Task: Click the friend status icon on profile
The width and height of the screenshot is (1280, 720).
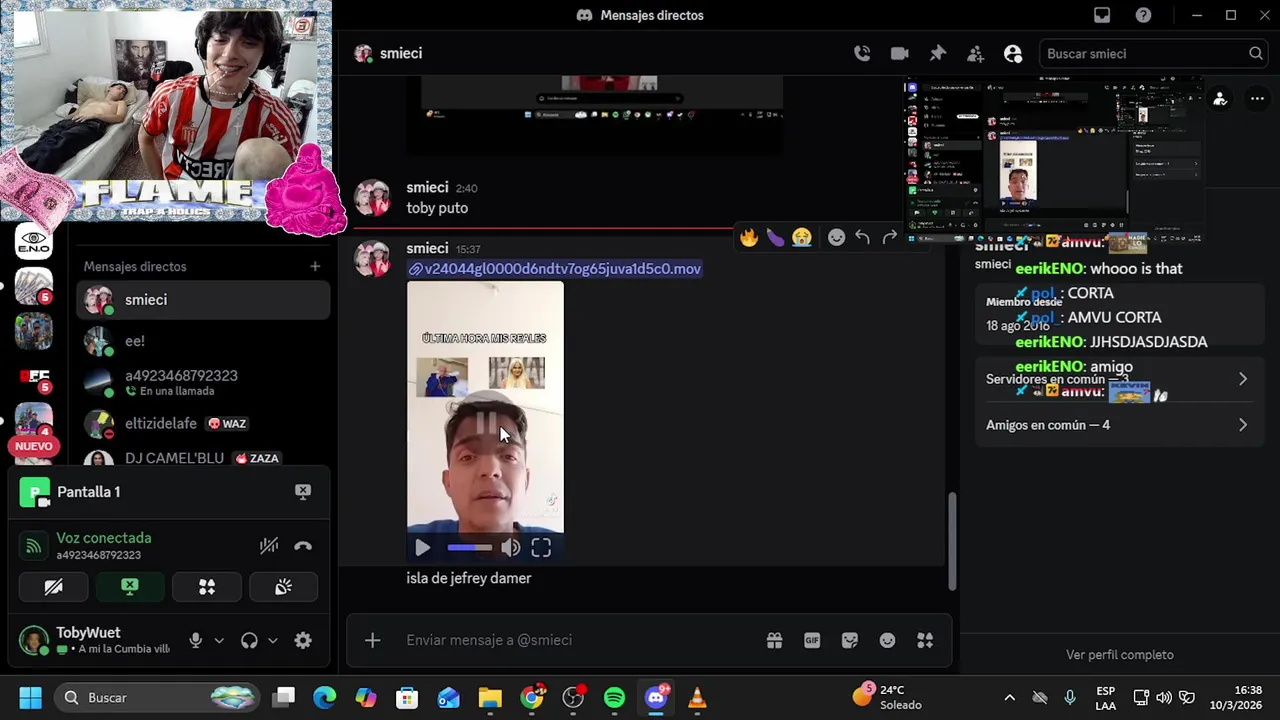Action: click(1220, 99)
